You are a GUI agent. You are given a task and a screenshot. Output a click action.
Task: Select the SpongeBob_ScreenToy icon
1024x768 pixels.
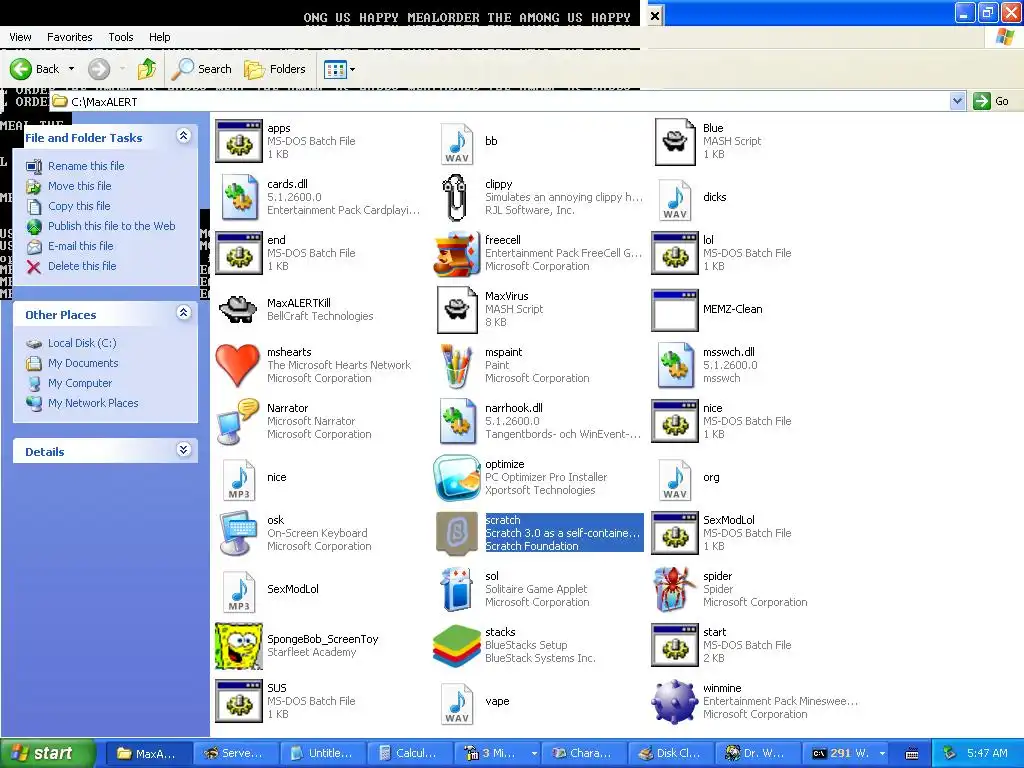[x=238, y=645]
